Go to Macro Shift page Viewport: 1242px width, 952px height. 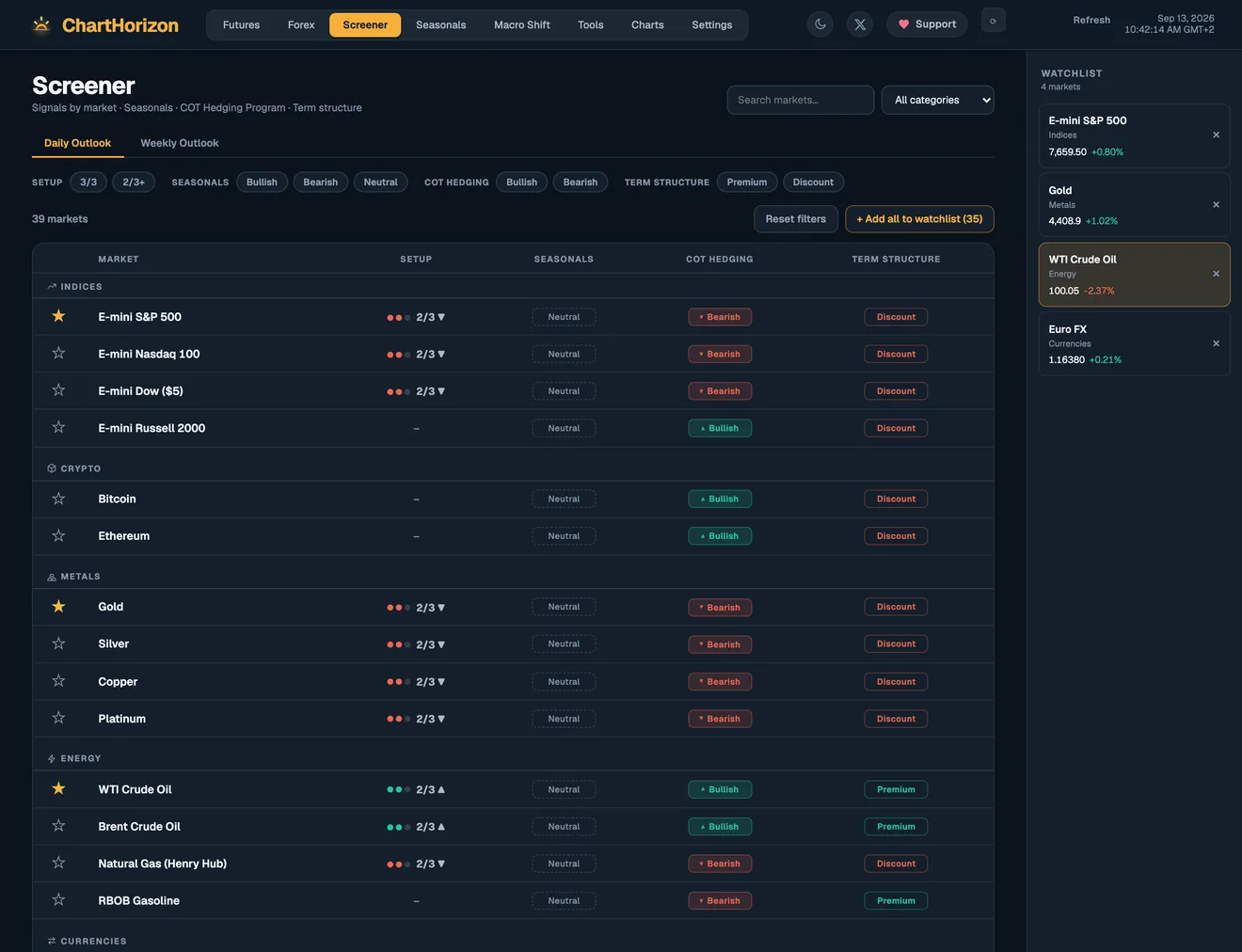pyautogui.click(x=522, y=24)
